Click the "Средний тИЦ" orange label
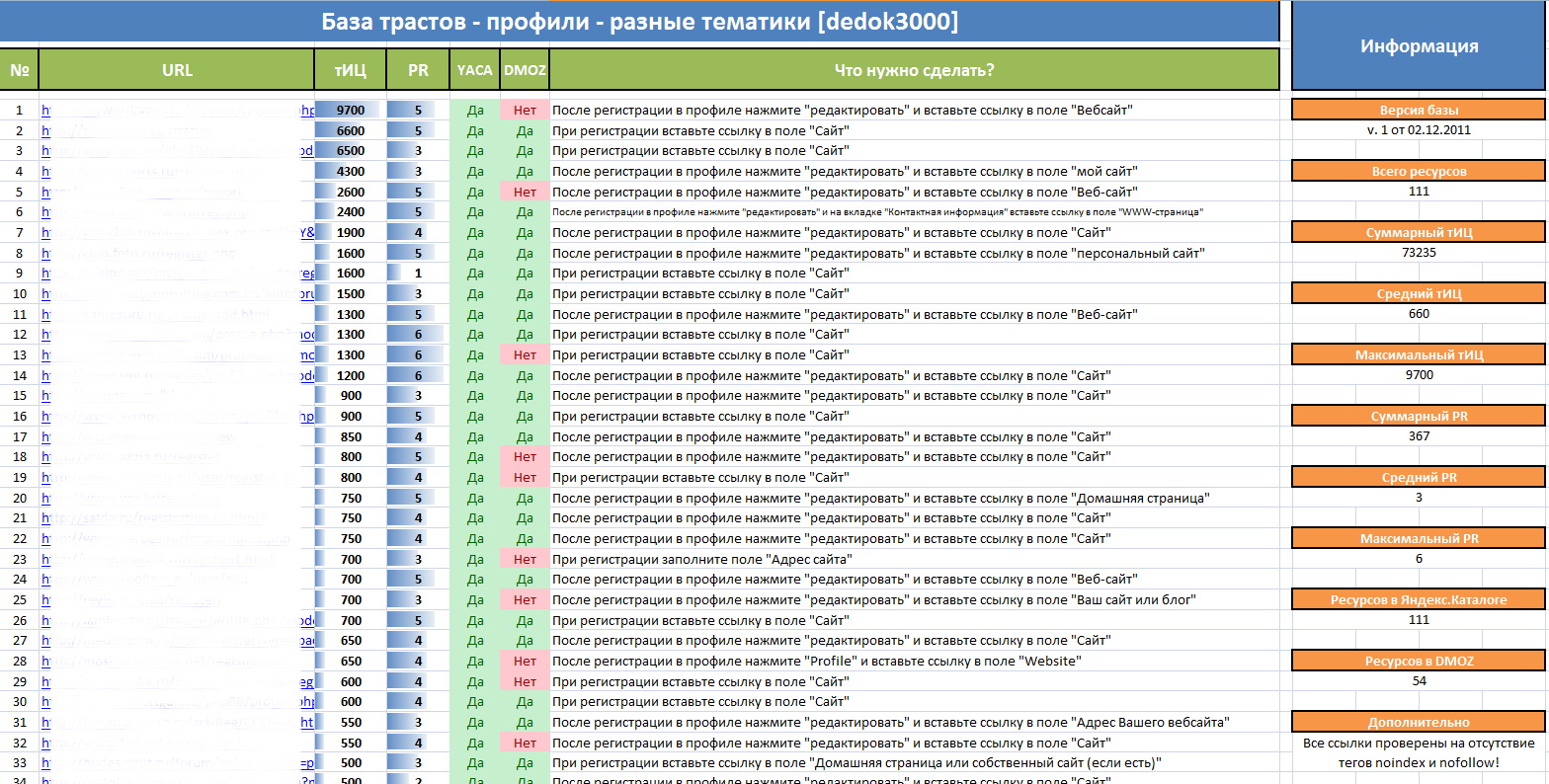 [1419, 294]
